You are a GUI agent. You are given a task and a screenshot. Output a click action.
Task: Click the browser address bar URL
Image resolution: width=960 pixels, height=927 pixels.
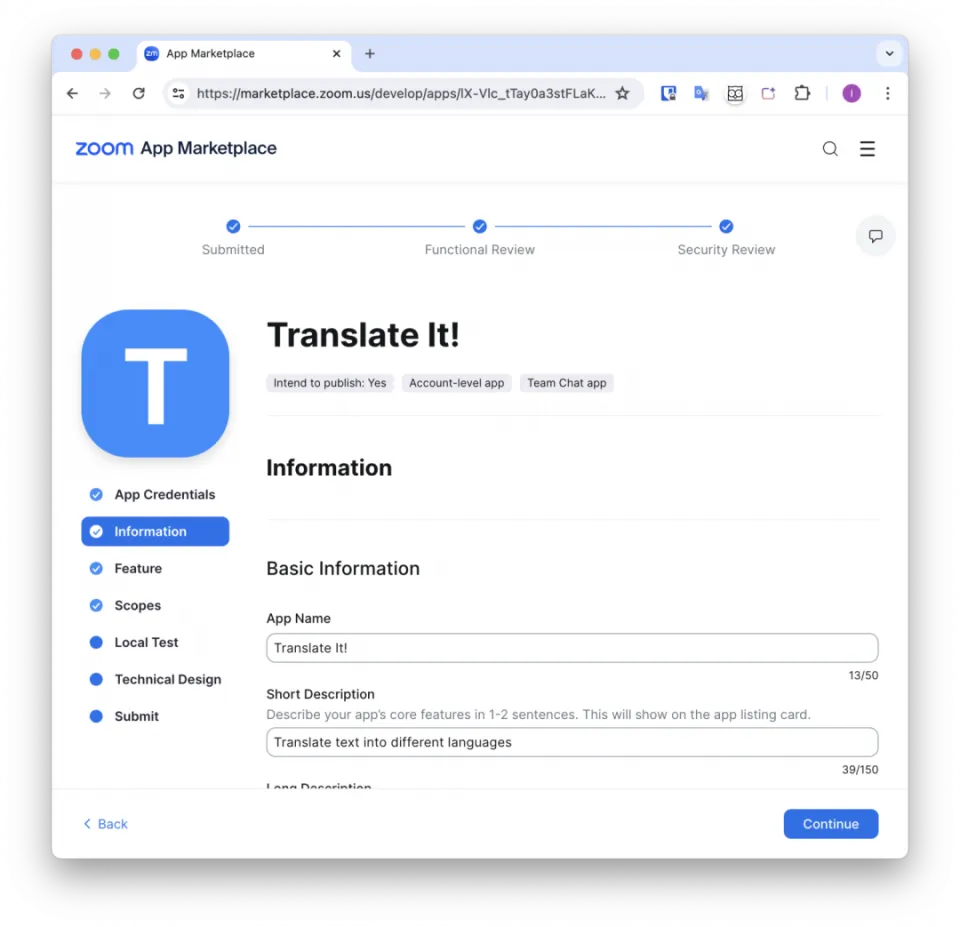401,93
